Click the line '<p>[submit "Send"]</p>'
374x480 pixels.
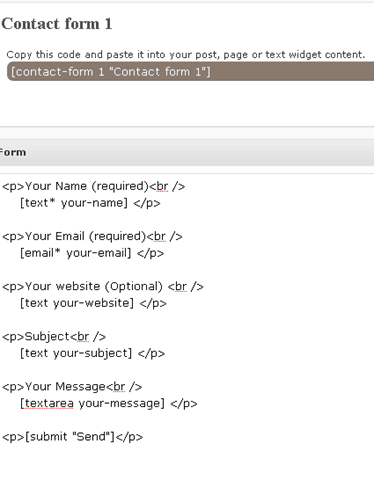72,437
